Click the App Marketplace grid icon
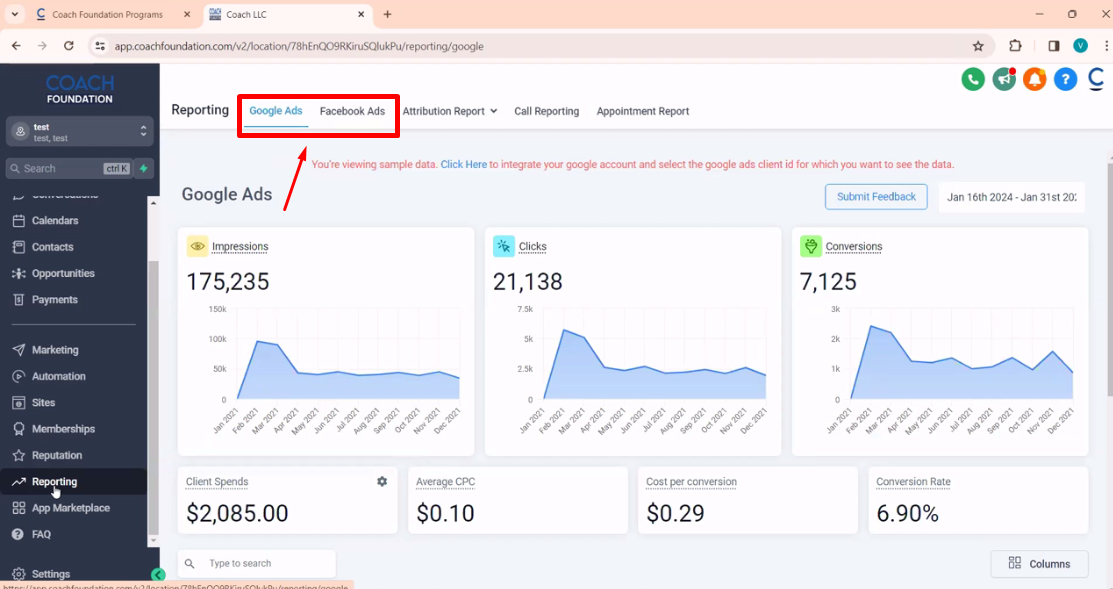Image resolution: width=1113 pixels, height=589 pixels. 19,508
